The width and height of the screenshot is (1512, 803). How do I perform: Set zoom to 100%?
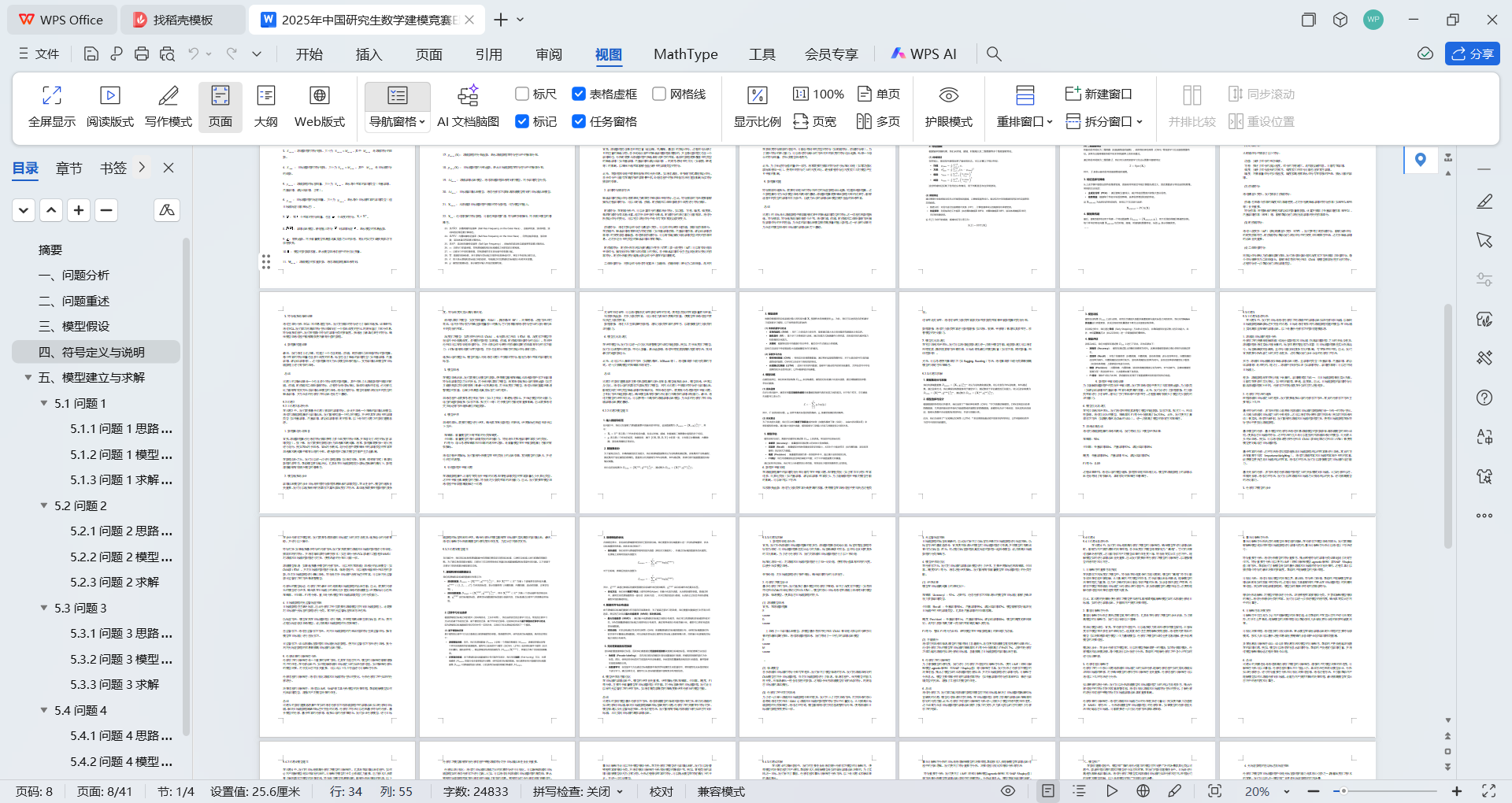pos(818,94)
